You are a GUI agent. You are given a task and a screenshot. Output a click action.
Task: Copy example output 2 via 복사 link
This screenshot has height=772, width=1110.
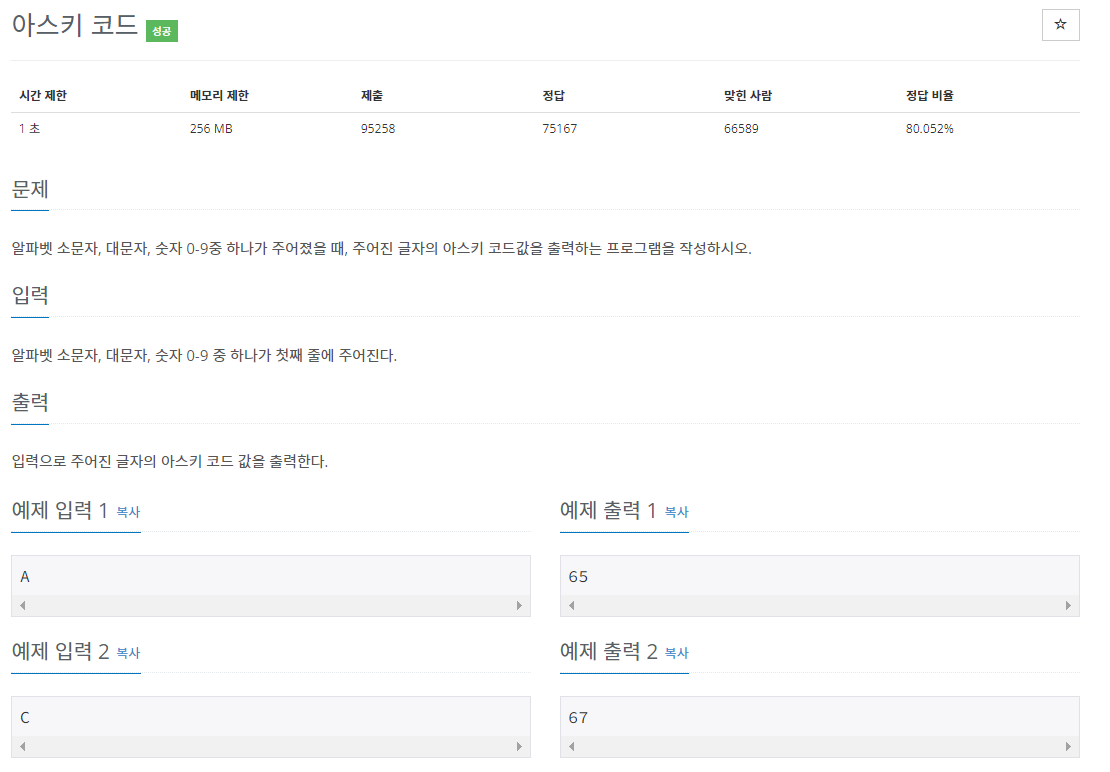tap(677, 652)
